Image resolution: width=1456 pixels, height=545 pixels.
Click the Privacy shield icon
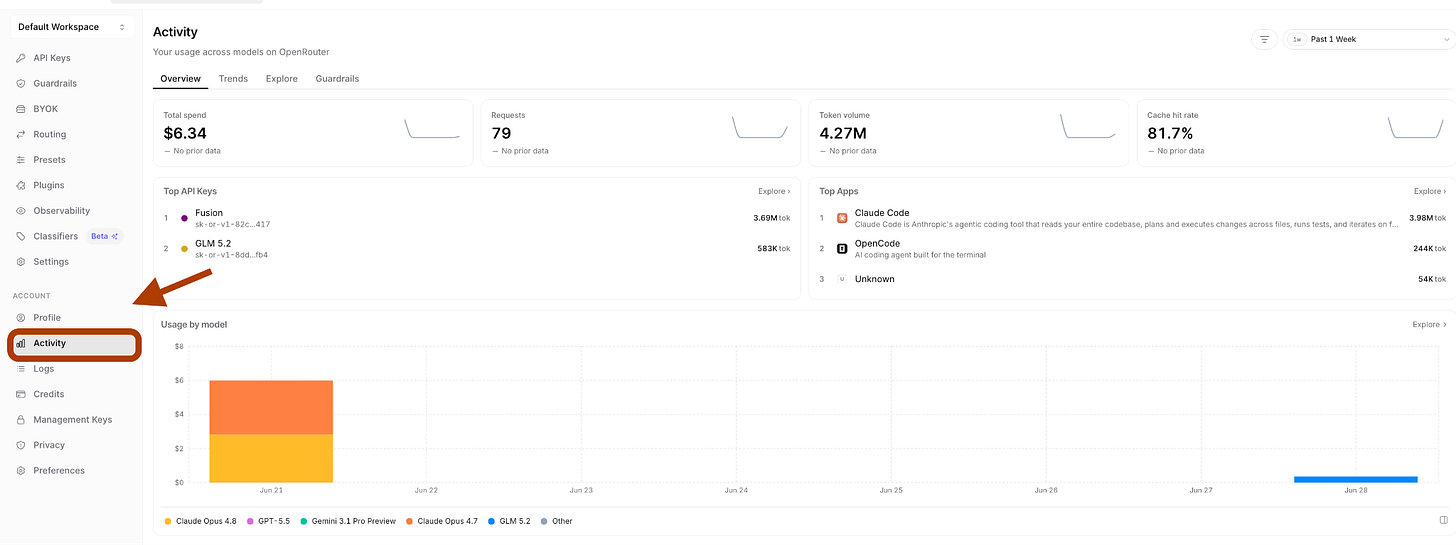(22, 445)
